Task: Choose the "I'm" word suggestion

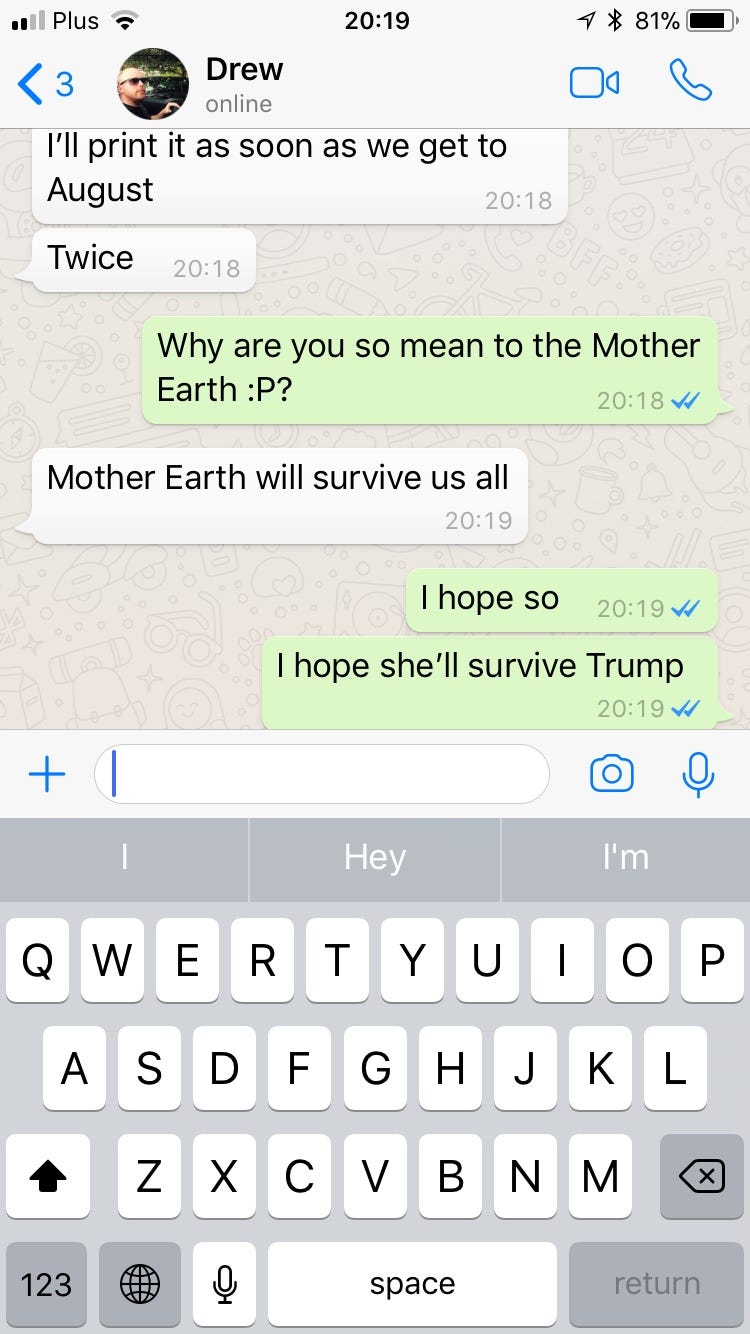Action: (x=626, y=858)
